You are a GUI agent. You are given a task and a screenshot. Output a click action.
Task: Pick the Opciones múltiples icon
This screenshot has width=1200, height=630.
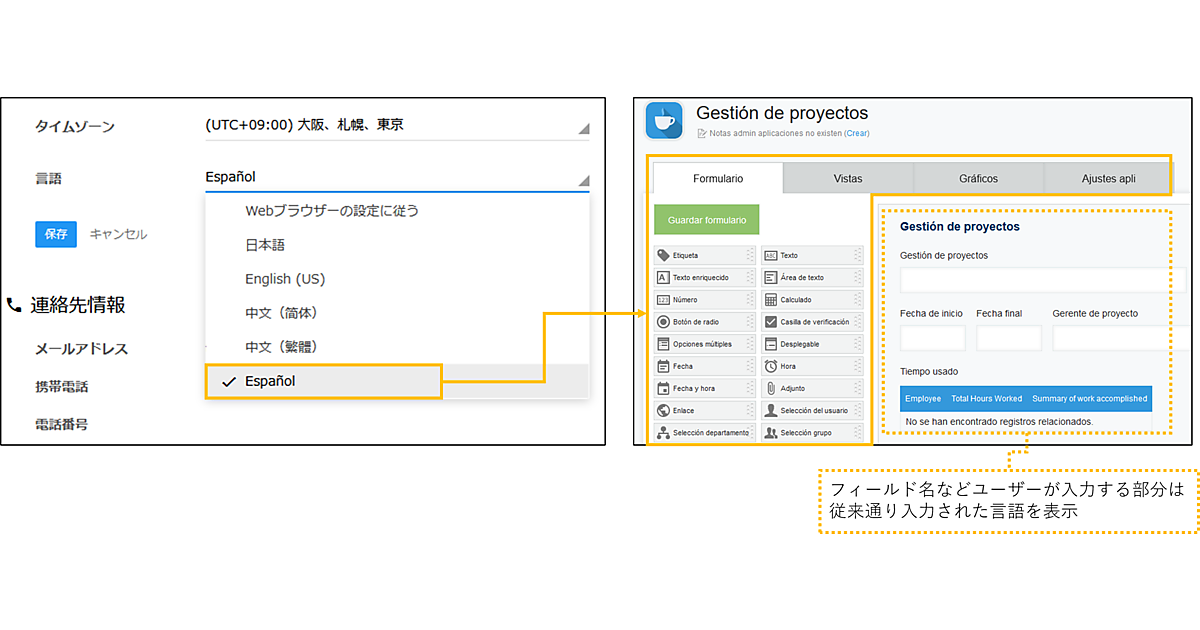664,344
